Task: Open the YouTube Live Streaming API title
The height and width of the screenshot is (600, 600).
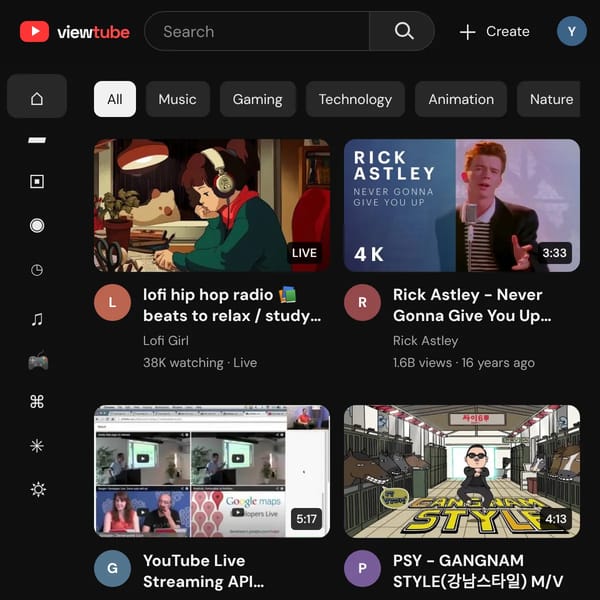Action: tap(204, 571)
